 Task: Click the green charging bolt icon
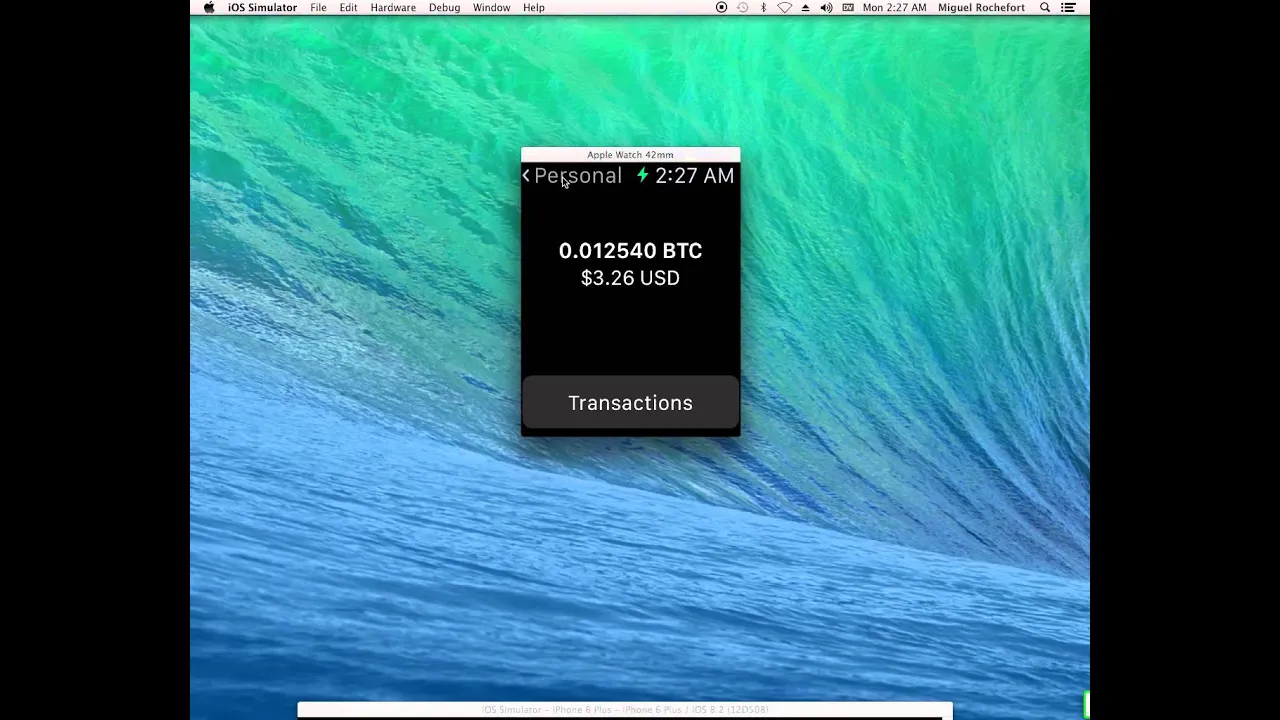point(643,176)
